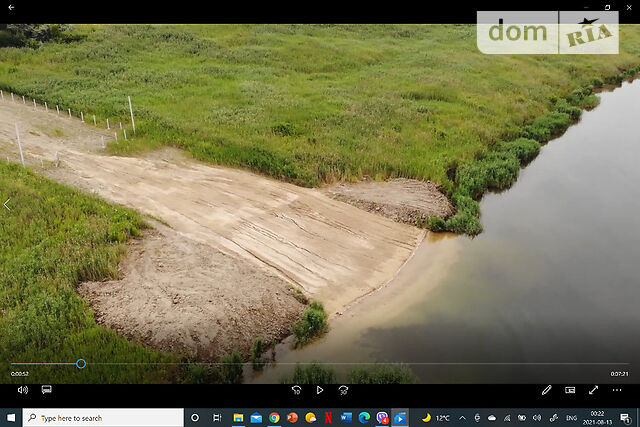Open Google Chrome from the taskbar
The image size is (640, 427).
tap(274, 417)
